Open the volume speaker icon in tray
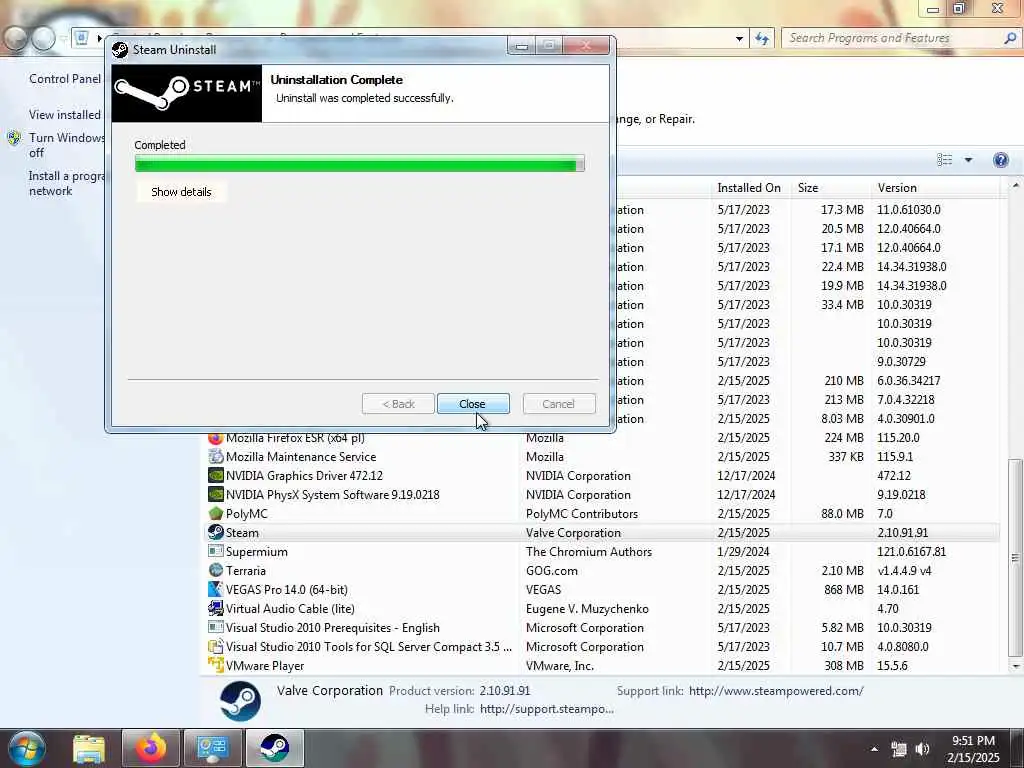 point(922,749)
